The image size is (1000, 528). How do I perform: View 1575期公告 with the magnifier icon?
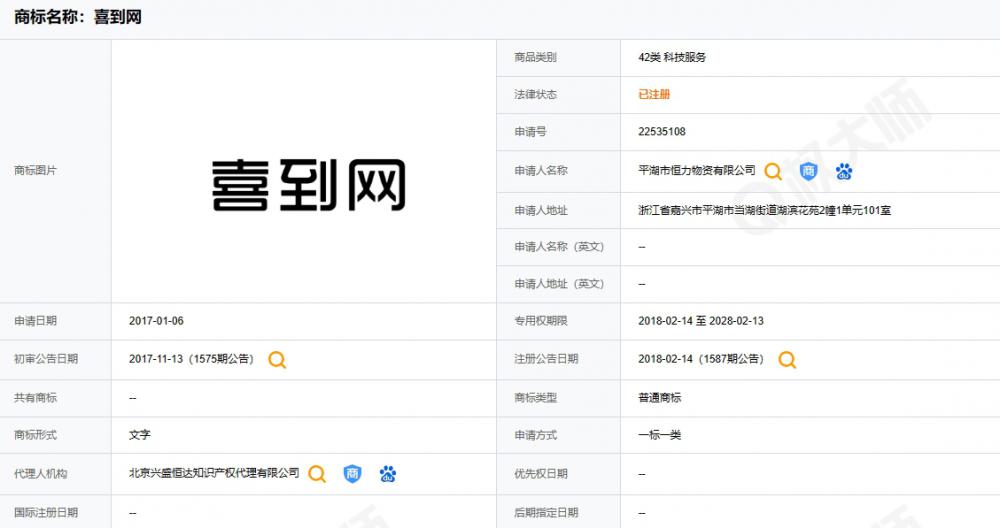tap(277, 360)
